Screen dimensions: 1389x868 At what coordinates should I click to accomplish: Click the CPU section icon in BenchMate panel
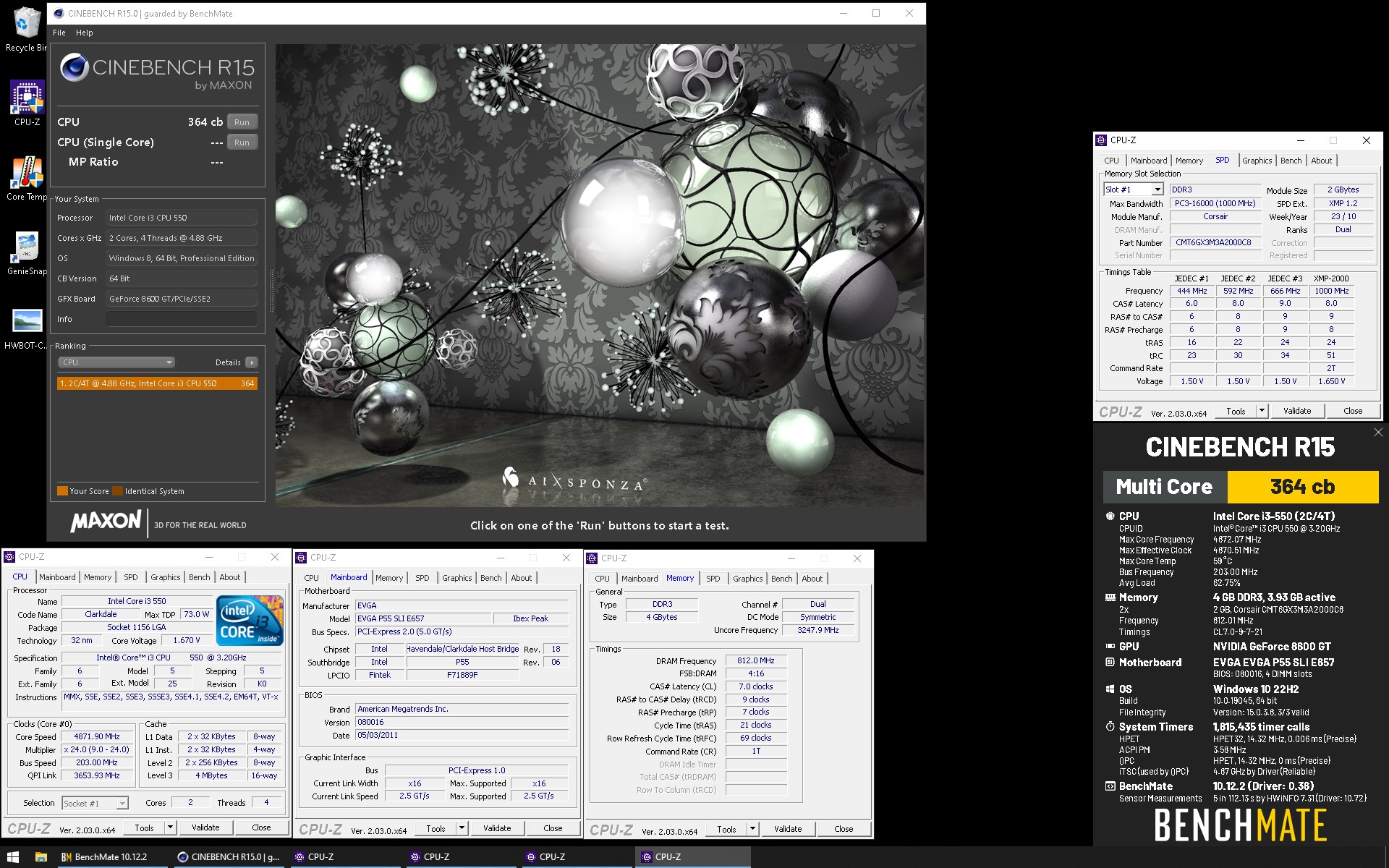(1110, 516)
